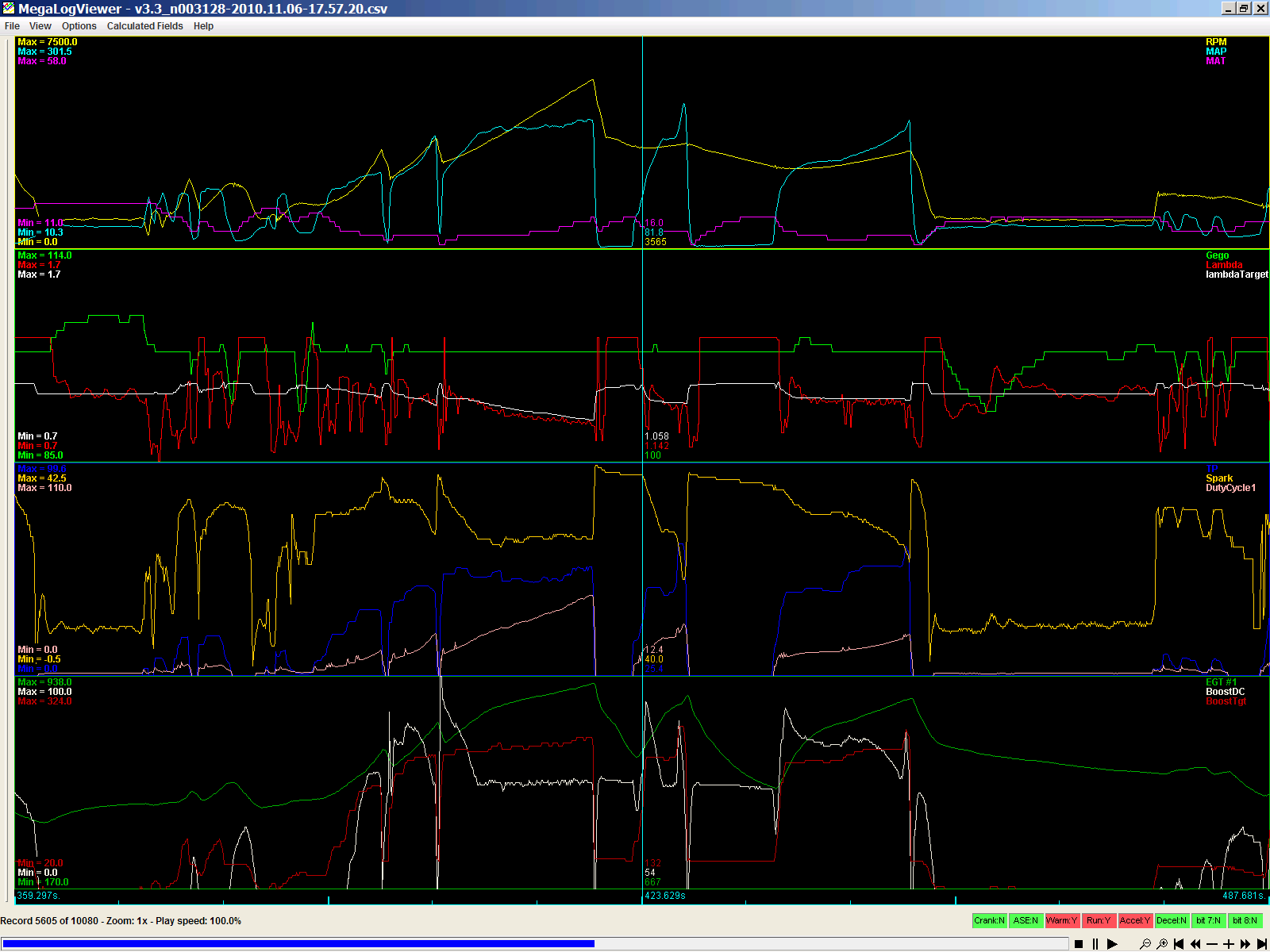This screenshot has width=1270, height=952.
Task: Click the record count status text
Action: [121, 921]
